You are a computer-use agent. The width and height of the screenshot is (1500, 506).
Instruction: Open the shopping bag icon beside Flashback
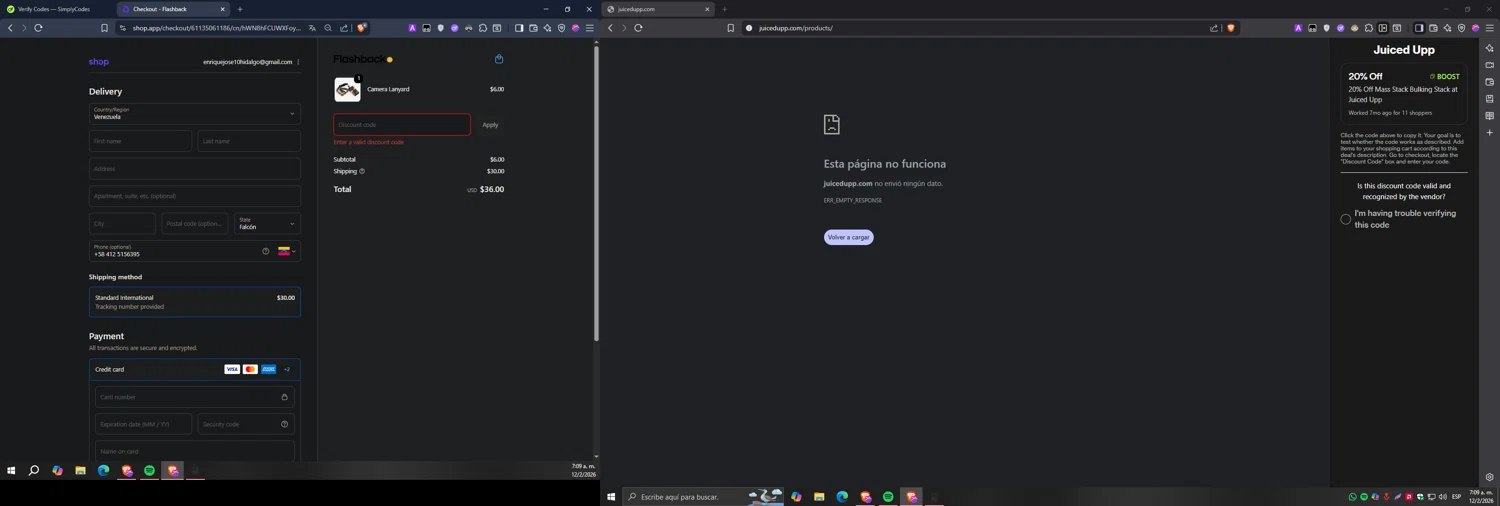pos(499,59)
